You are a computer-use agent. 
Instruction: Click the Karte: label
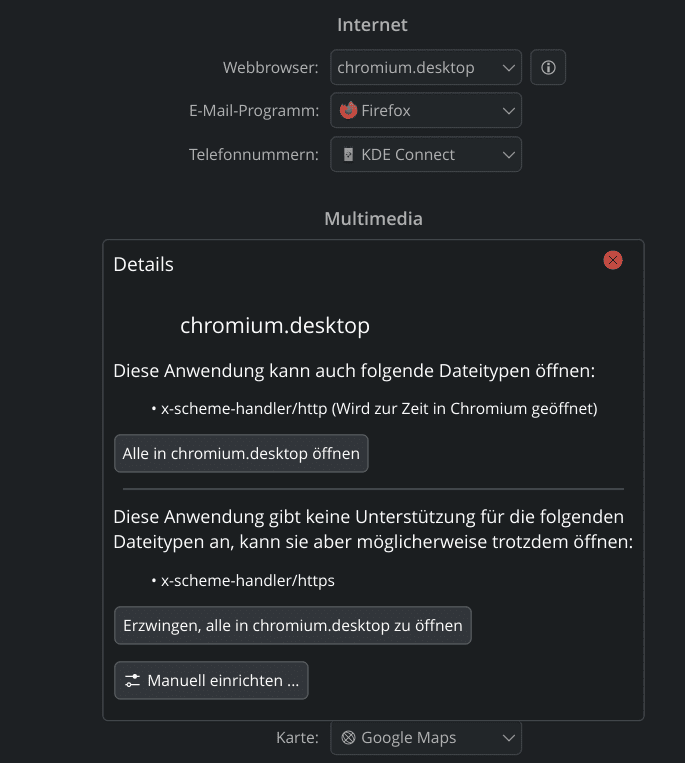click(297, 738)
